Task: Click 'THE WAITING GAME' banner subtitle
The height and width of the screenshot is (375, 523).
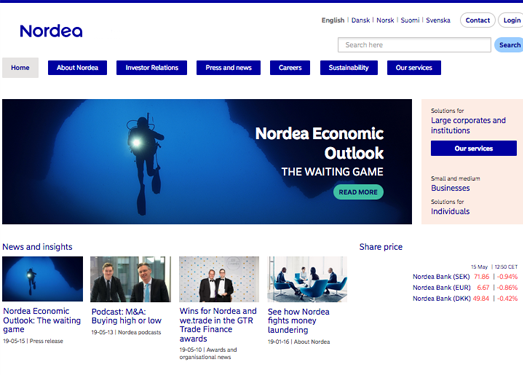Action: click(332, 172)
